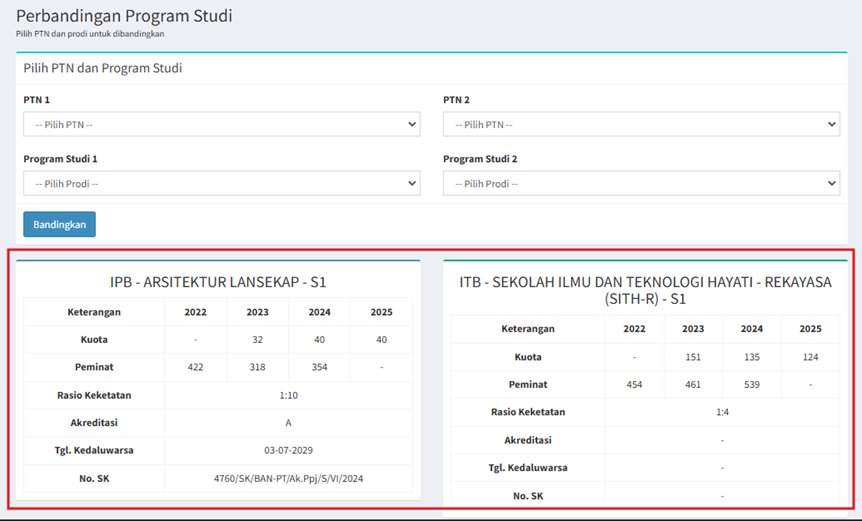
Task: Click the IPB - Arsitektur Lansekap card title
Action: pyautogui.click(x=218, y=282)
